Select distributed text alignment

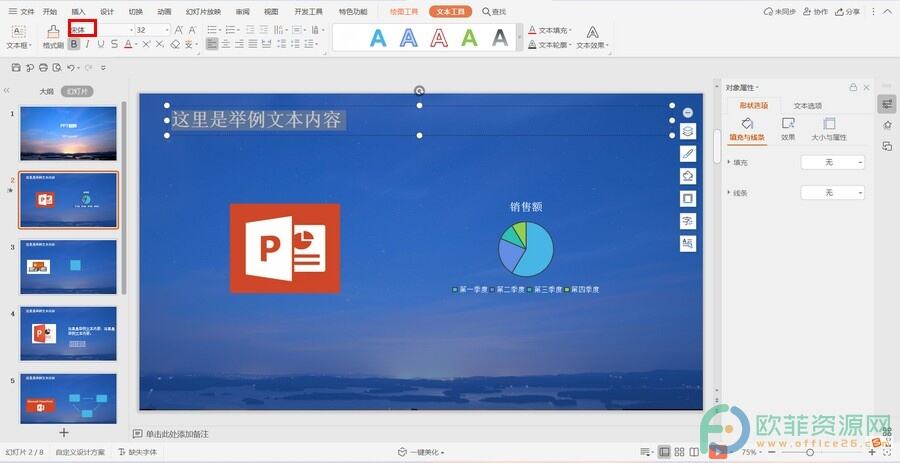(x=266, y=44)
